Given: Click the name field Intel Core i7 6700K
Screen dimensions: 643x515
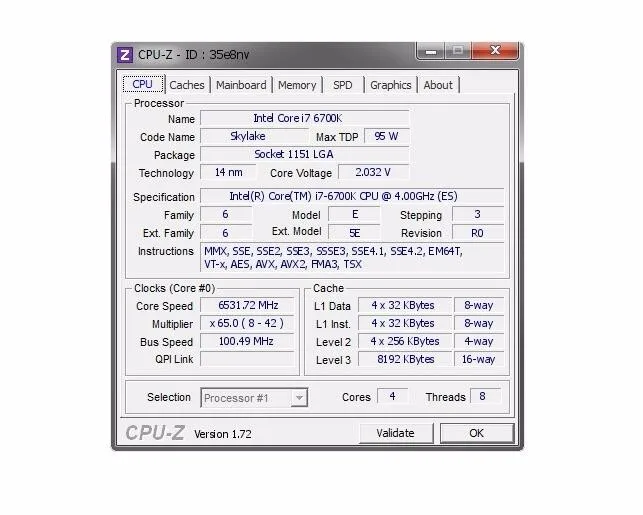Looking at the screenshot, I should click(x=305, y=118).
